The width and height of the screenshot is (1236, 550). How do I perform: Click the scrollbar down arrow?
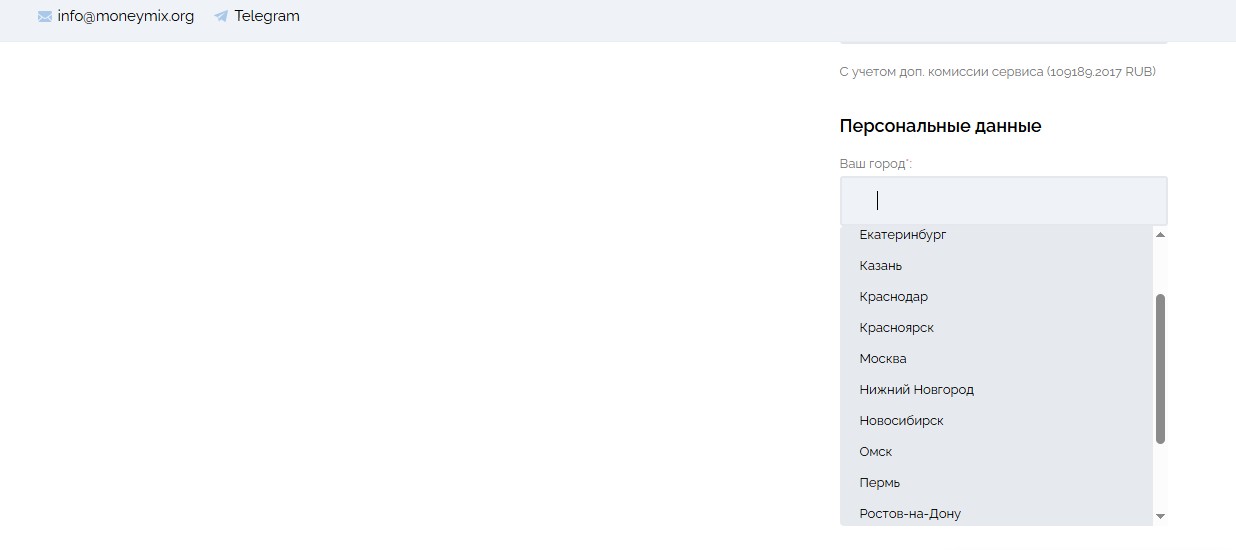pyautogui.click(x=1160, y=516)
